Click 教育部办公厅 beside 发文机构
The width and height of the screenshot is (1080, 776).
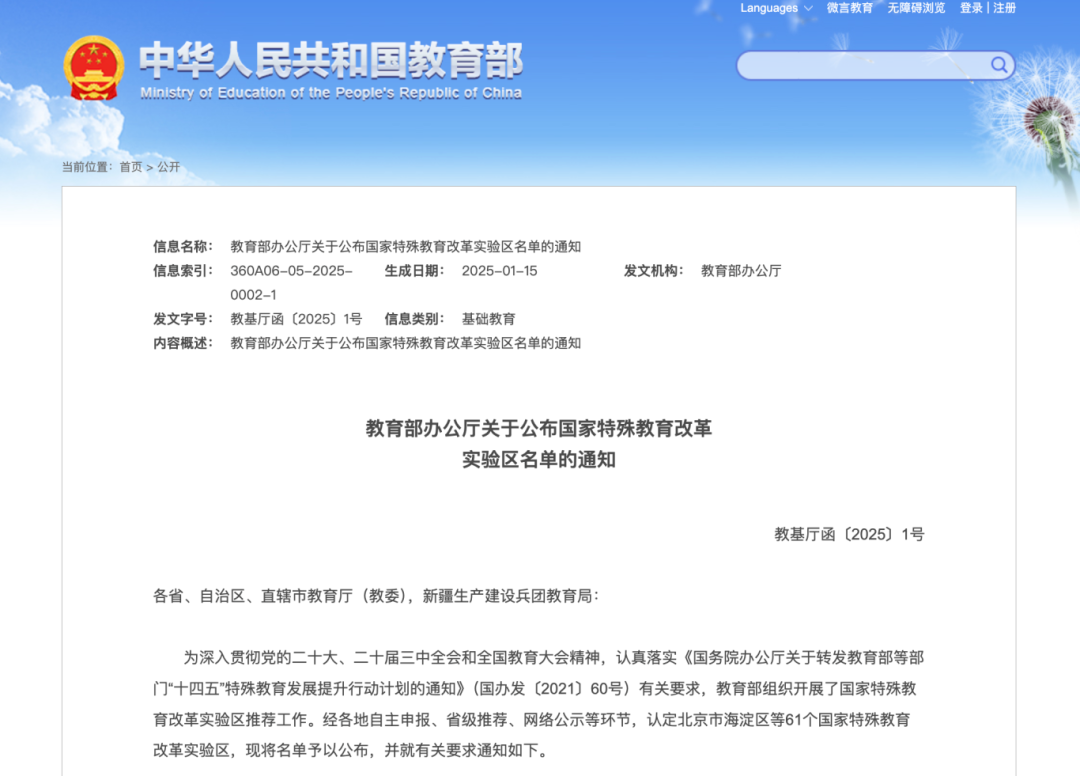click(741, 271)
